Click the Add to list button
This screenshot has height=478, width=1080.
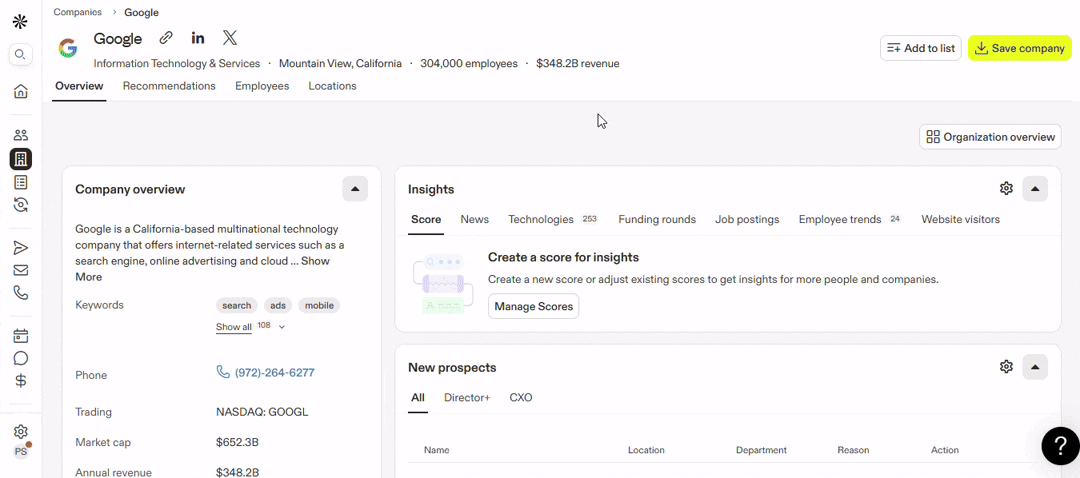pyautogui.click(x=920, y=48)
